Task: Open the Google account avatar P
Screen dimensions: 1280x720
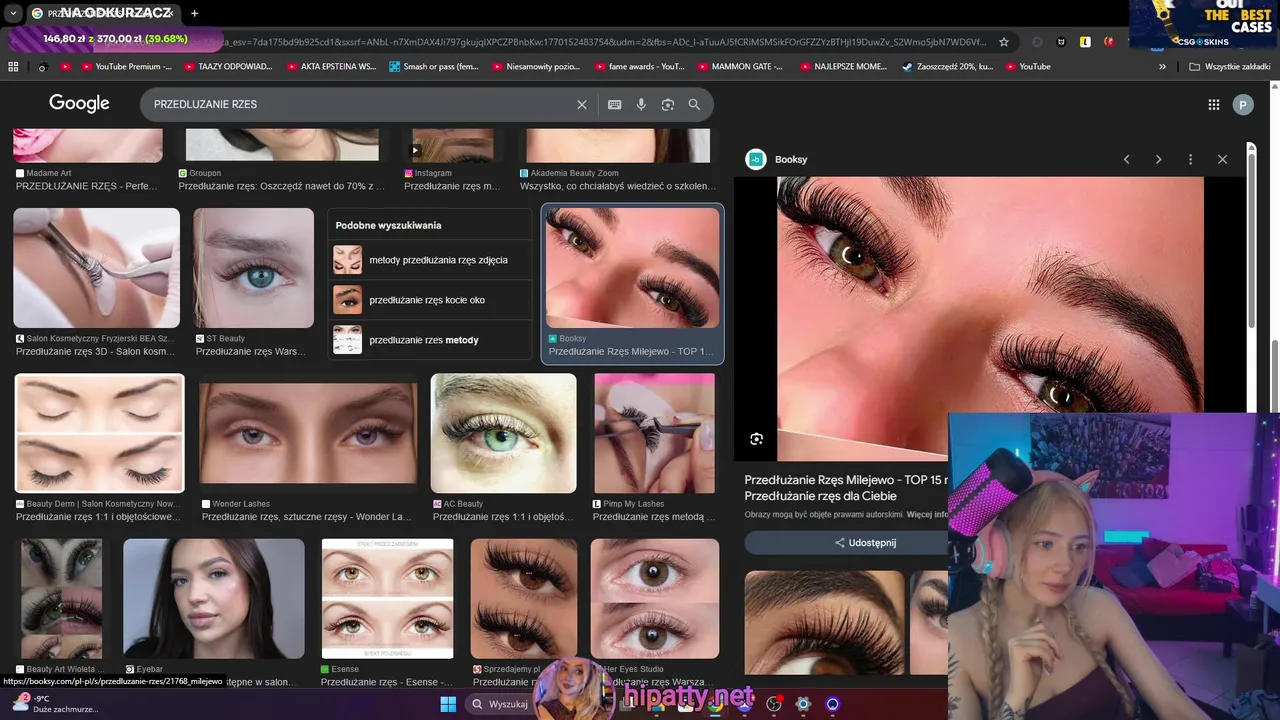Action: tap(1243, 105)
